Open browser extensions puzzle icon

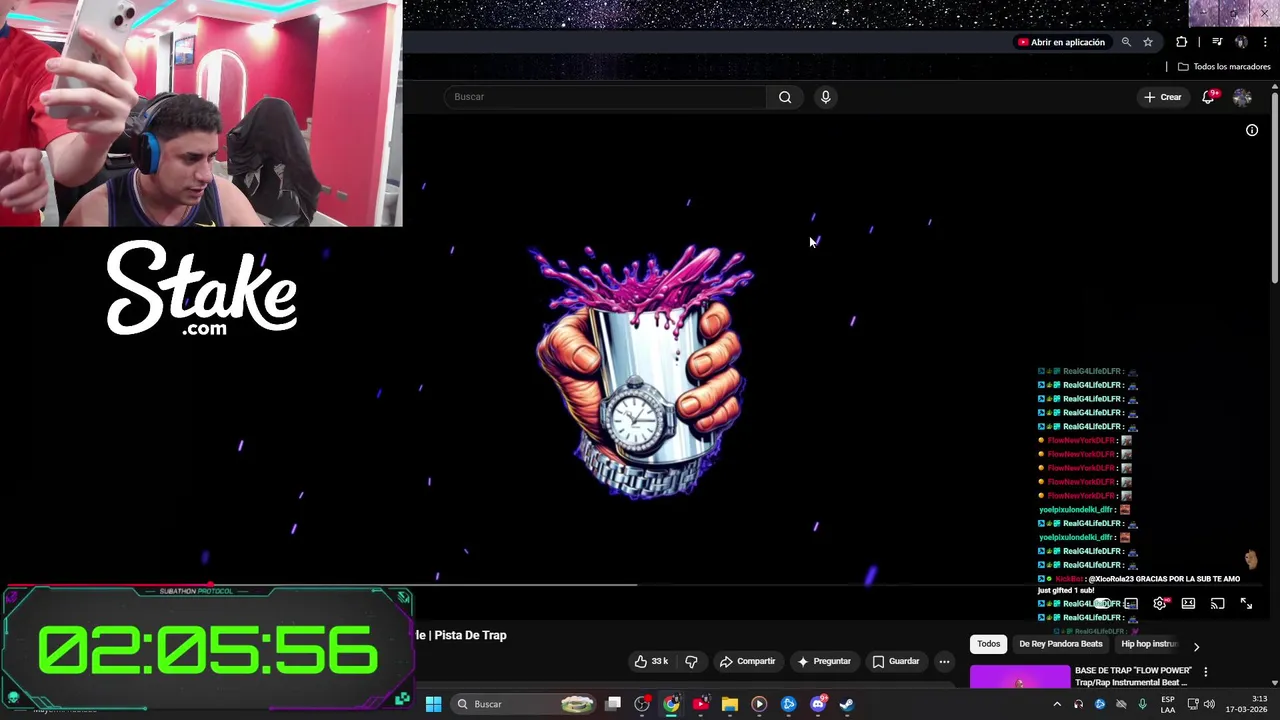[x=1182, y=42]
